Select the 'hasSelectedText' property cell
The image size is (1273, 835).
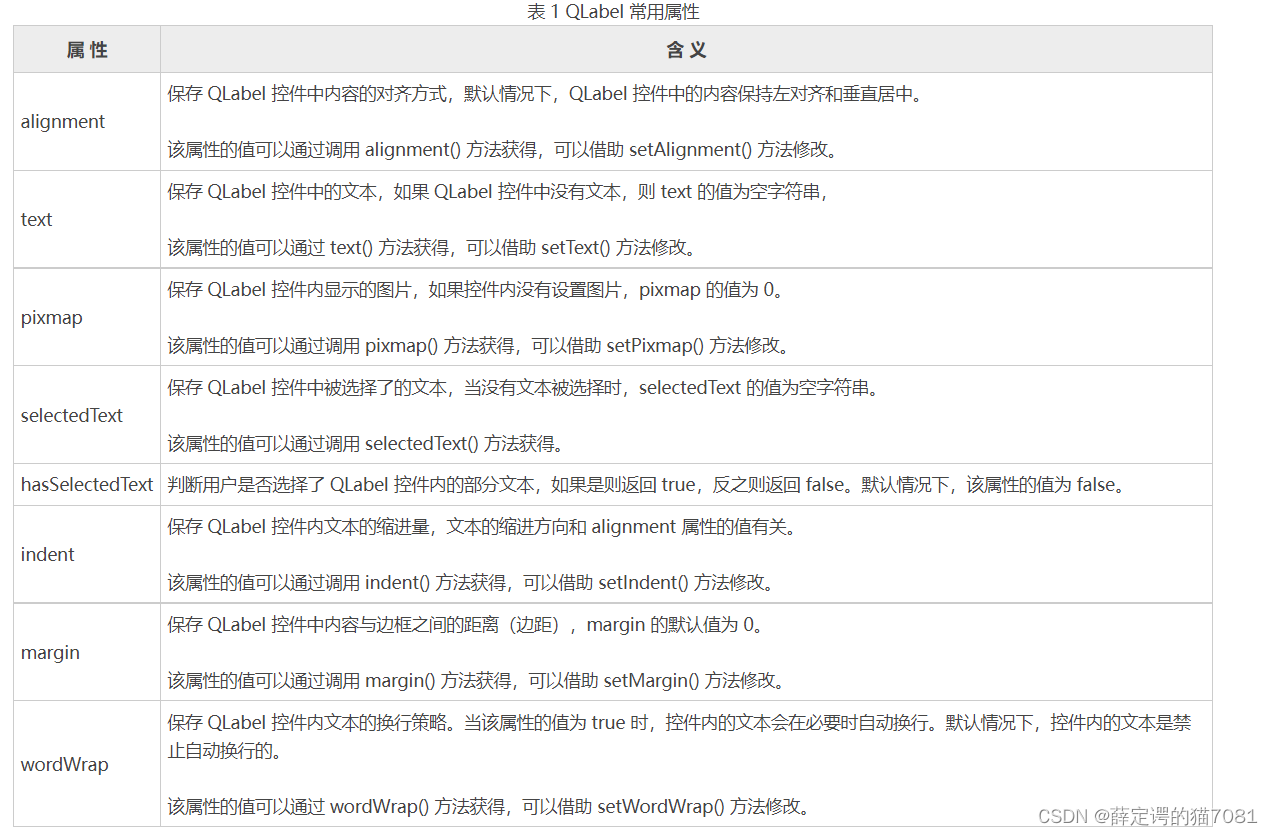87,484
